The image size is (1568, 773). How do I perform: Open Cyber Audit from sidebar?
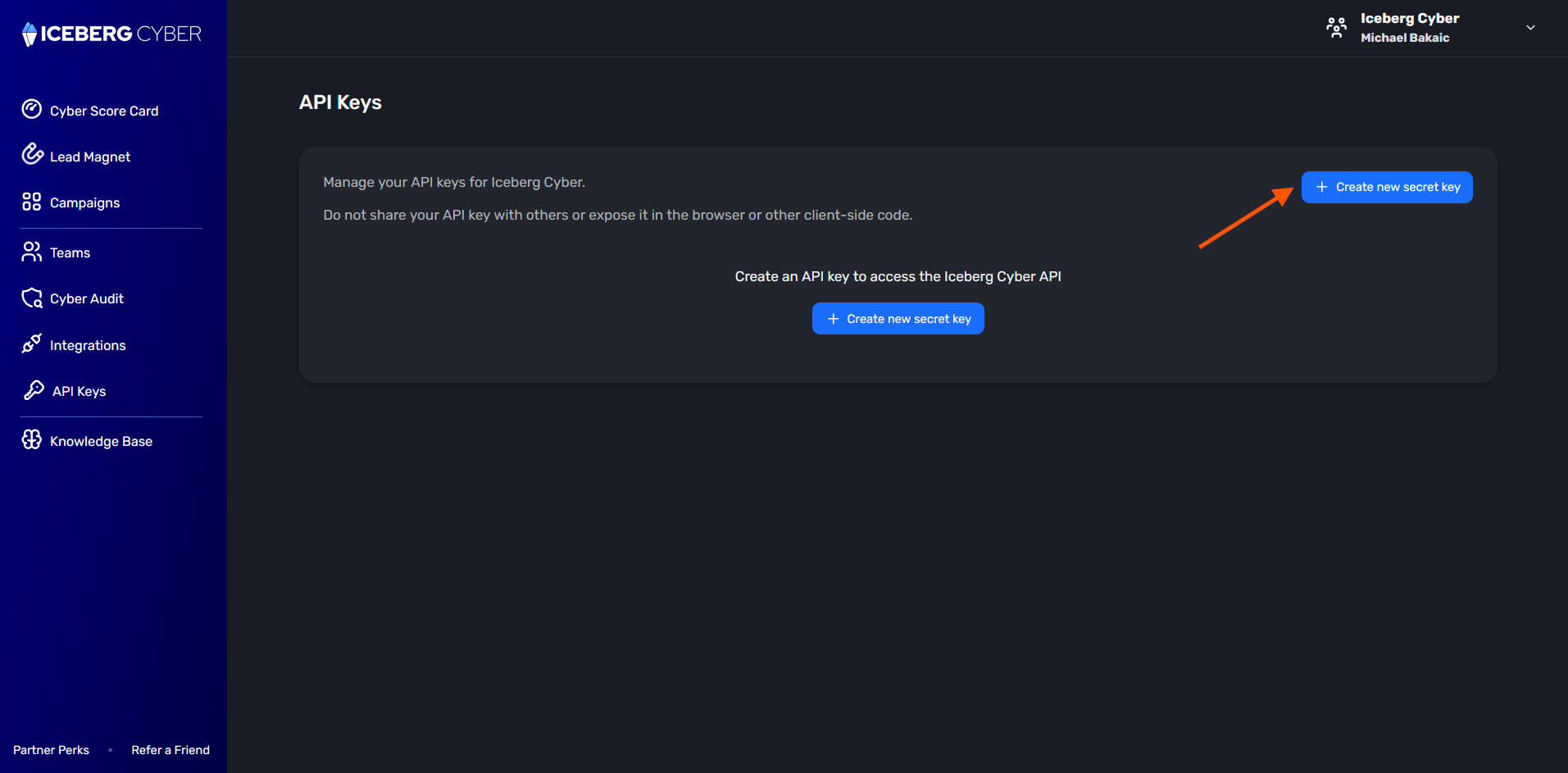tap(87, 298)
